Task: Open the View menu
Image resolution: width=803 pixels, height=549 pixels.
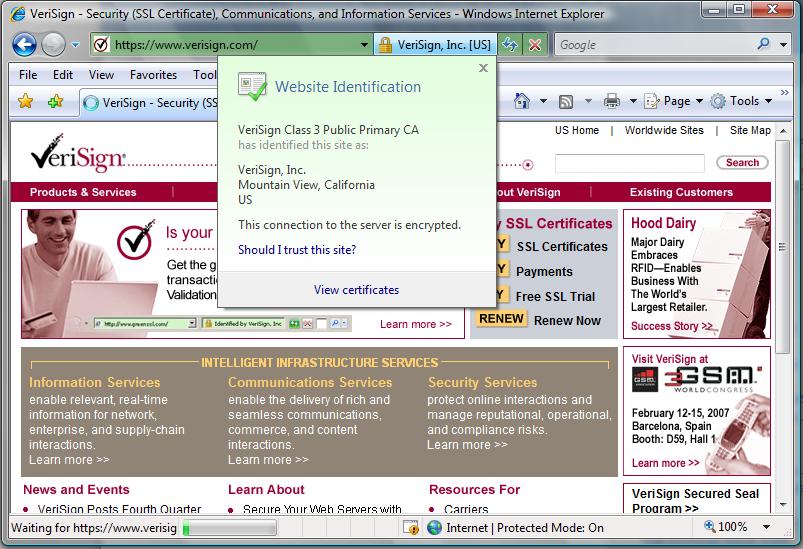Action: point(101,75)
